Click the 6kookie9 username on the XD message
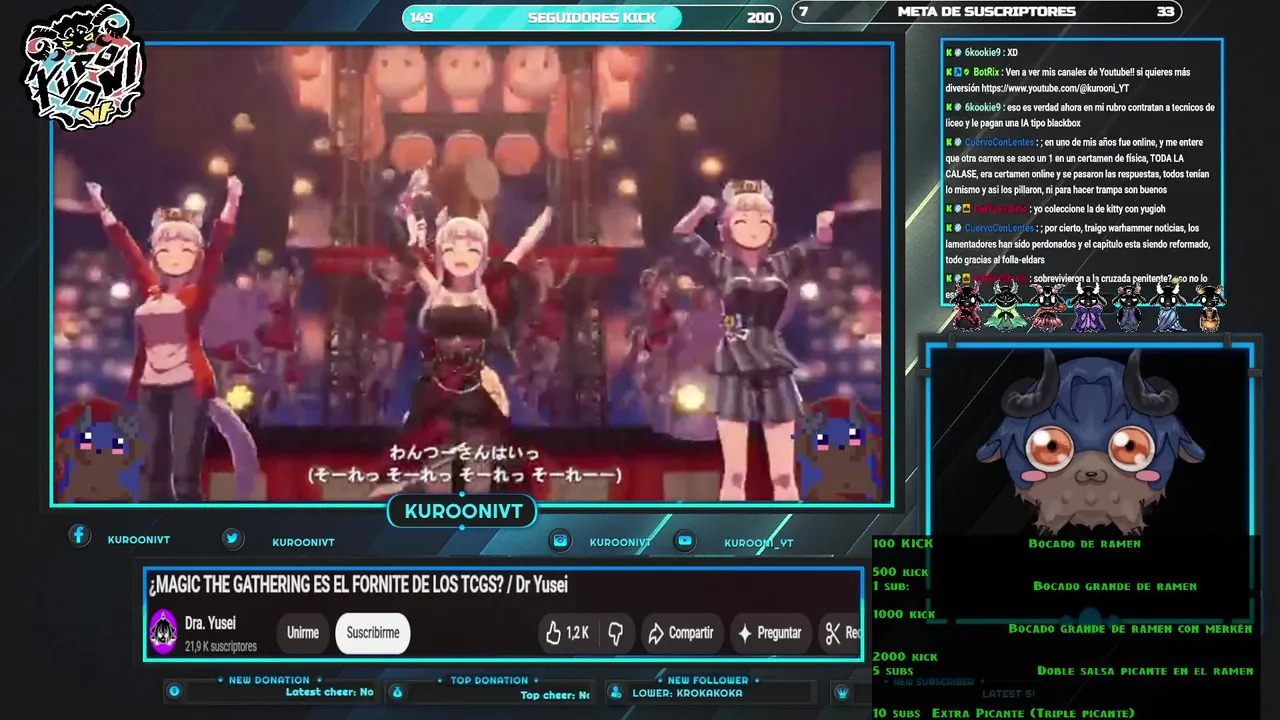 click(983, 52)
